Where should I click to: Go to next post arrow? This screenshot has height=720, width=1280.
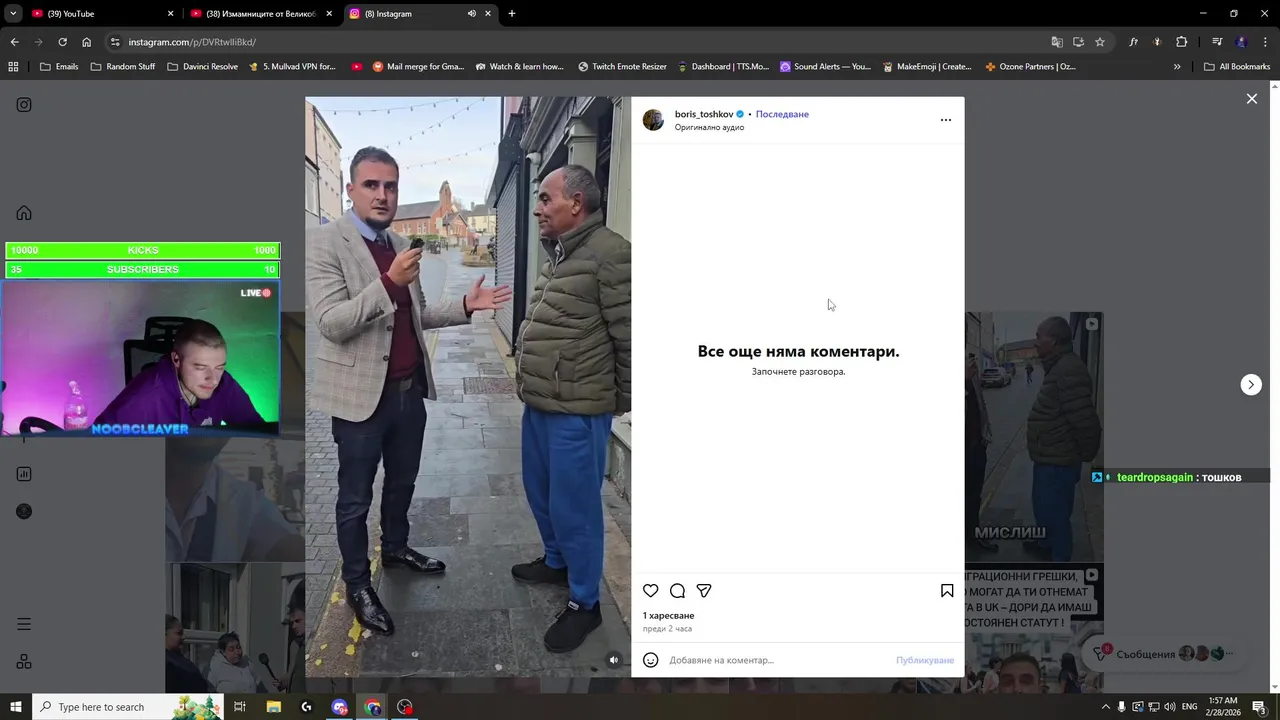(1251, 385)
